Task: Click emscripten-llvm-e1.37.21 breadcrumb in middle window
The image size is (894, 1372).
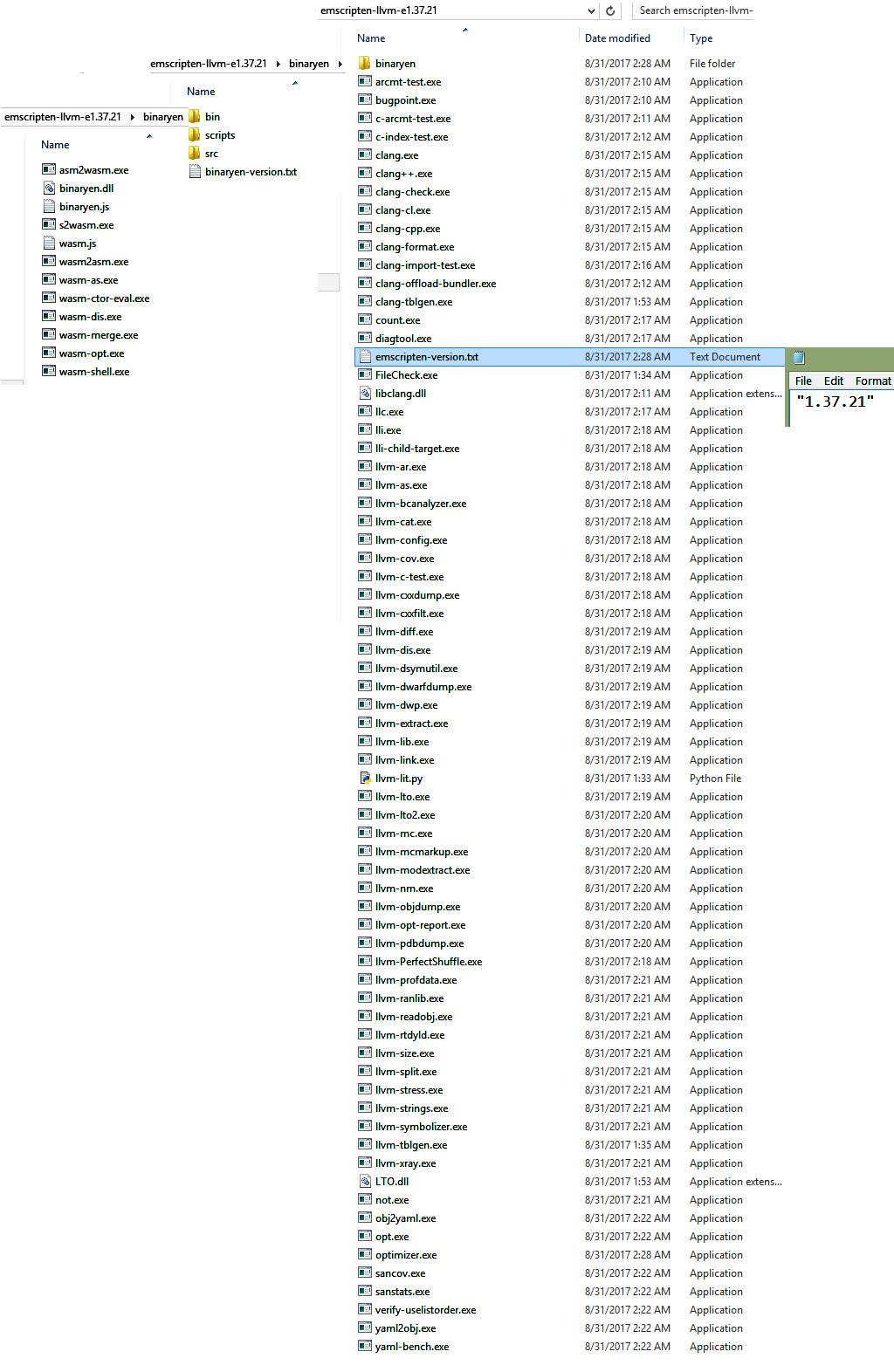Action: pos(209,64)
